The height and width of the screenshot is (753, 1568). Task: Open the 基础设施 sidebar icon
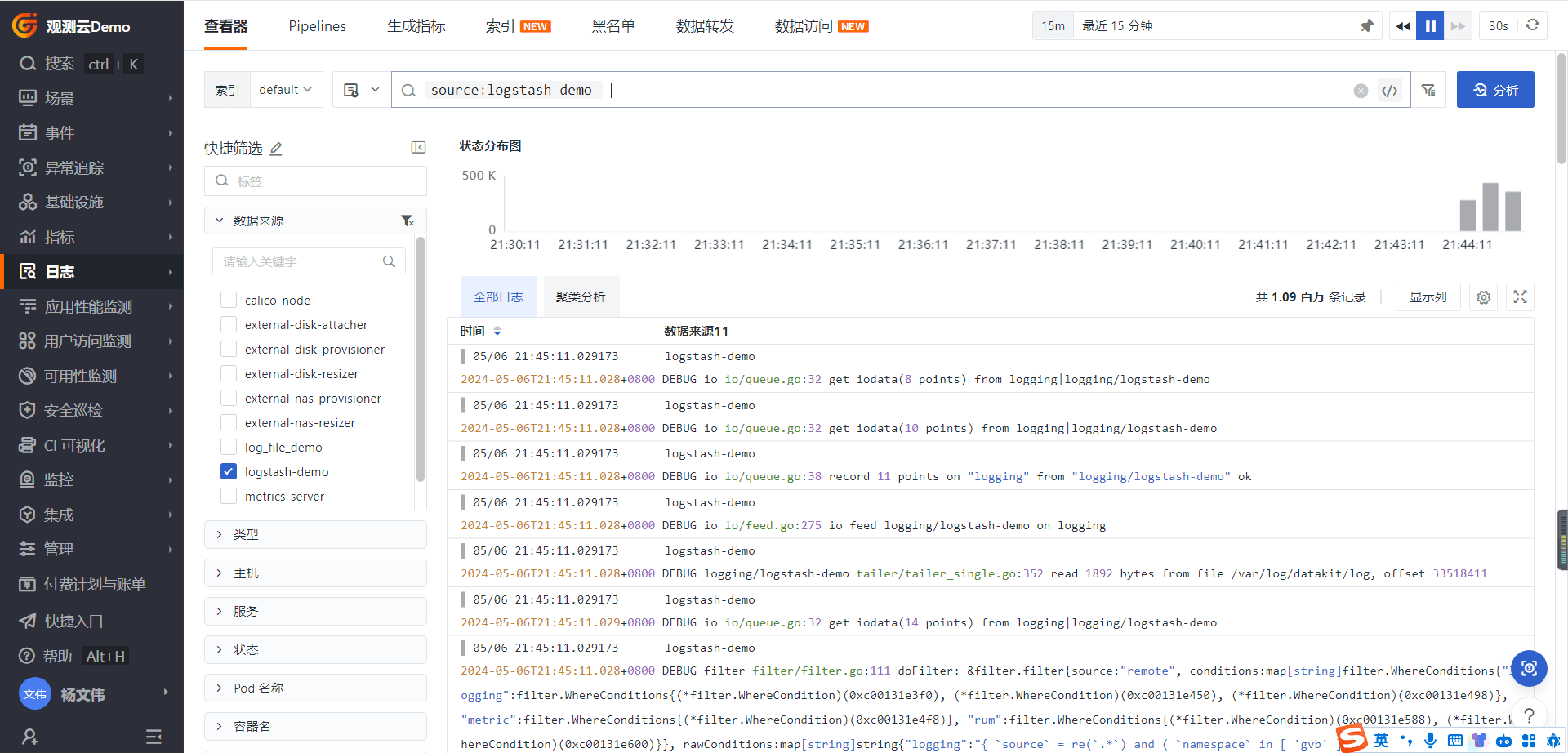28,202
